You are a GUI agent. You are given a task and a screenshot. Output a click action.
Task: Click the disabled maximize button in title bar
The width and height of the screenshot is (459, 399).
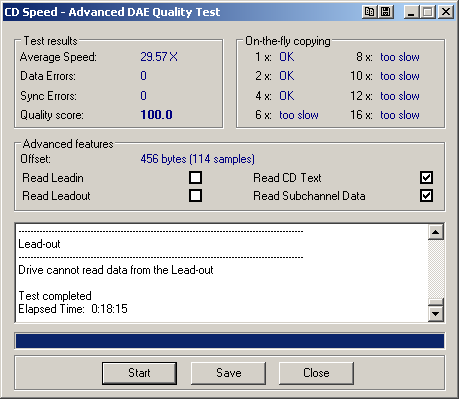(x=428, y=12)
